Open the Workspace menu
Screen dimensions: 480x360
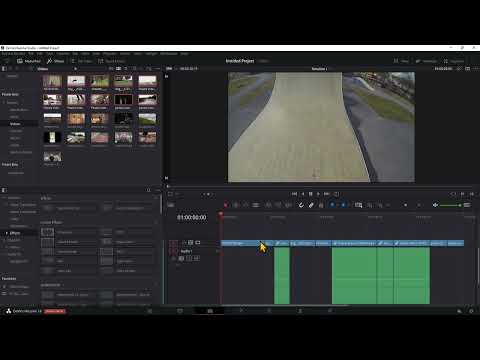tap(169, 53)
